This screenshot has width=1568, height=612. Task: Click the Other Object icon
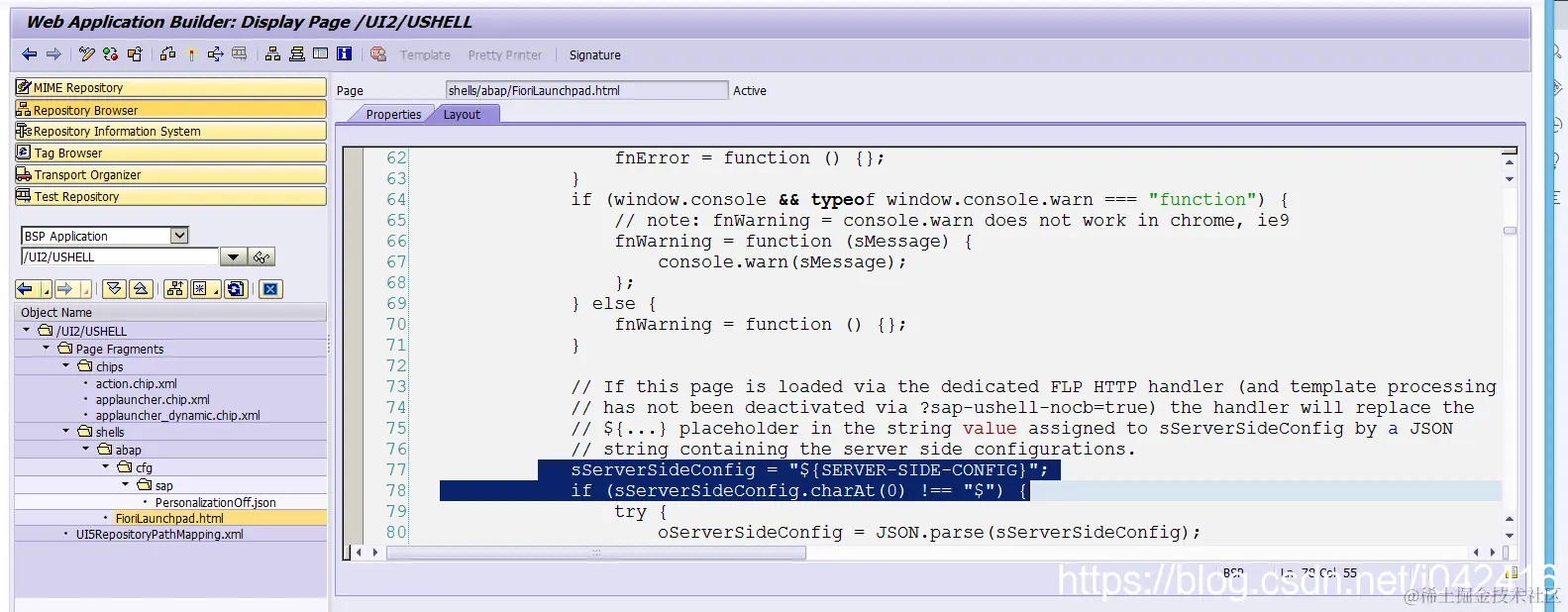pos(135,54)
